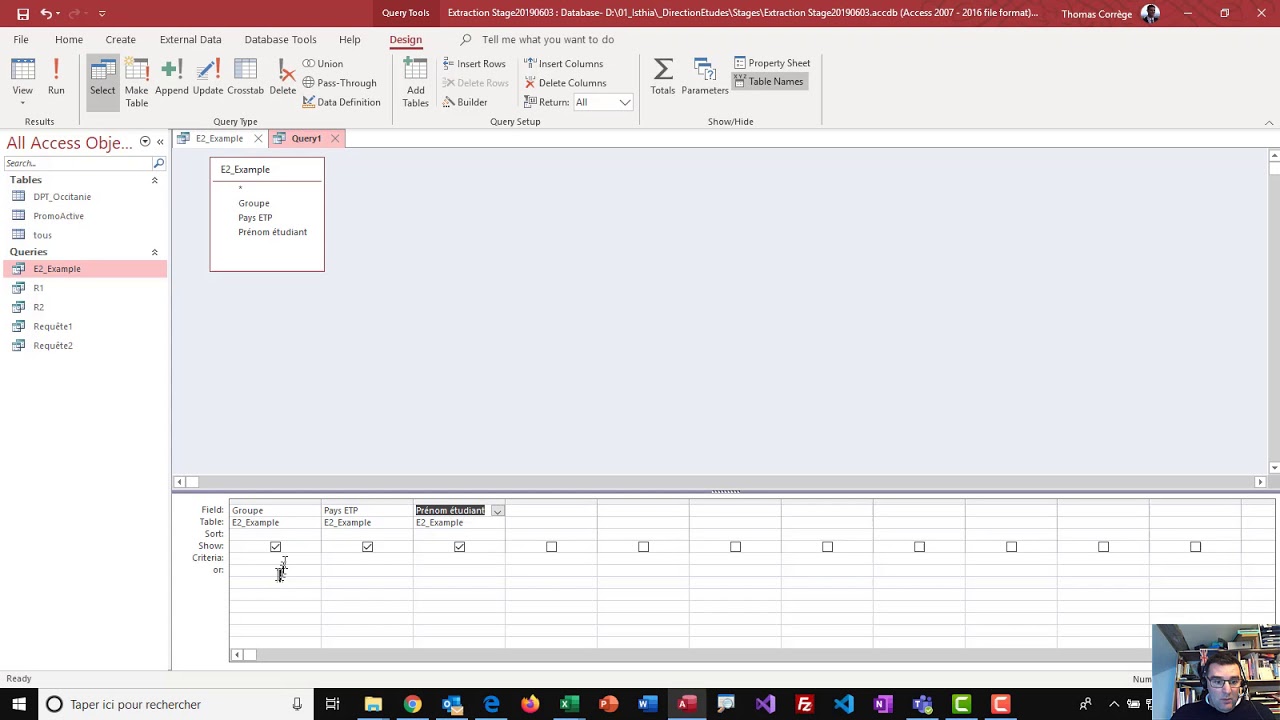
Task: Collapse the Tables group in navigation pane
Action: point(154,180)
